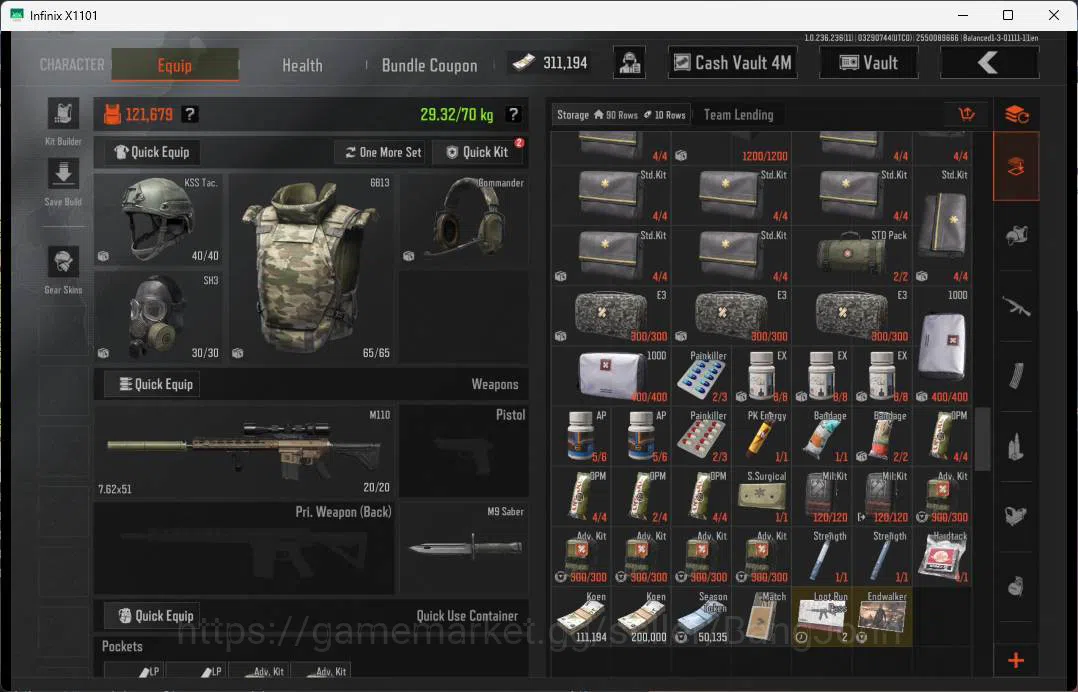This screenshot has height=692, width=1078.
Task: Select the STD Pack item in storage
Action: click(x=852, y=256)
